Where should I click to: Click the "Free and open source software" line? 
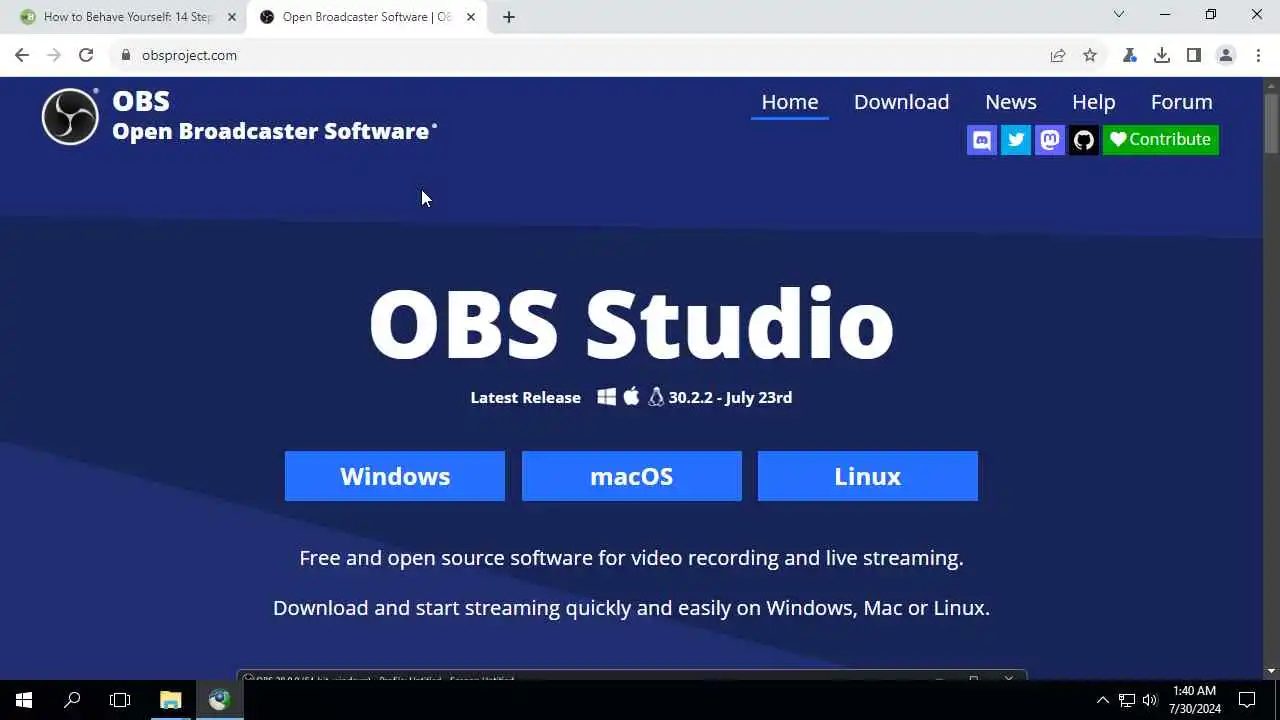point(631,558)
